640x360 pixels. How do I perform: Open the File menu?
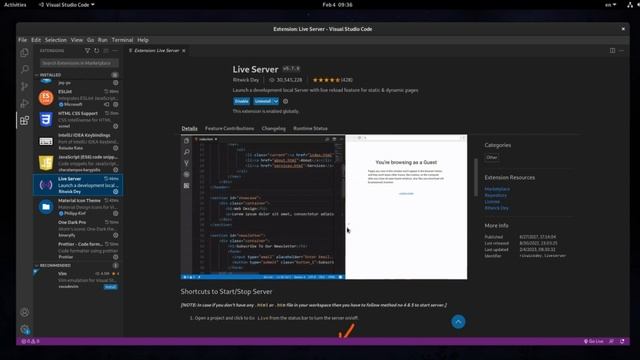[x=22, y=40]
